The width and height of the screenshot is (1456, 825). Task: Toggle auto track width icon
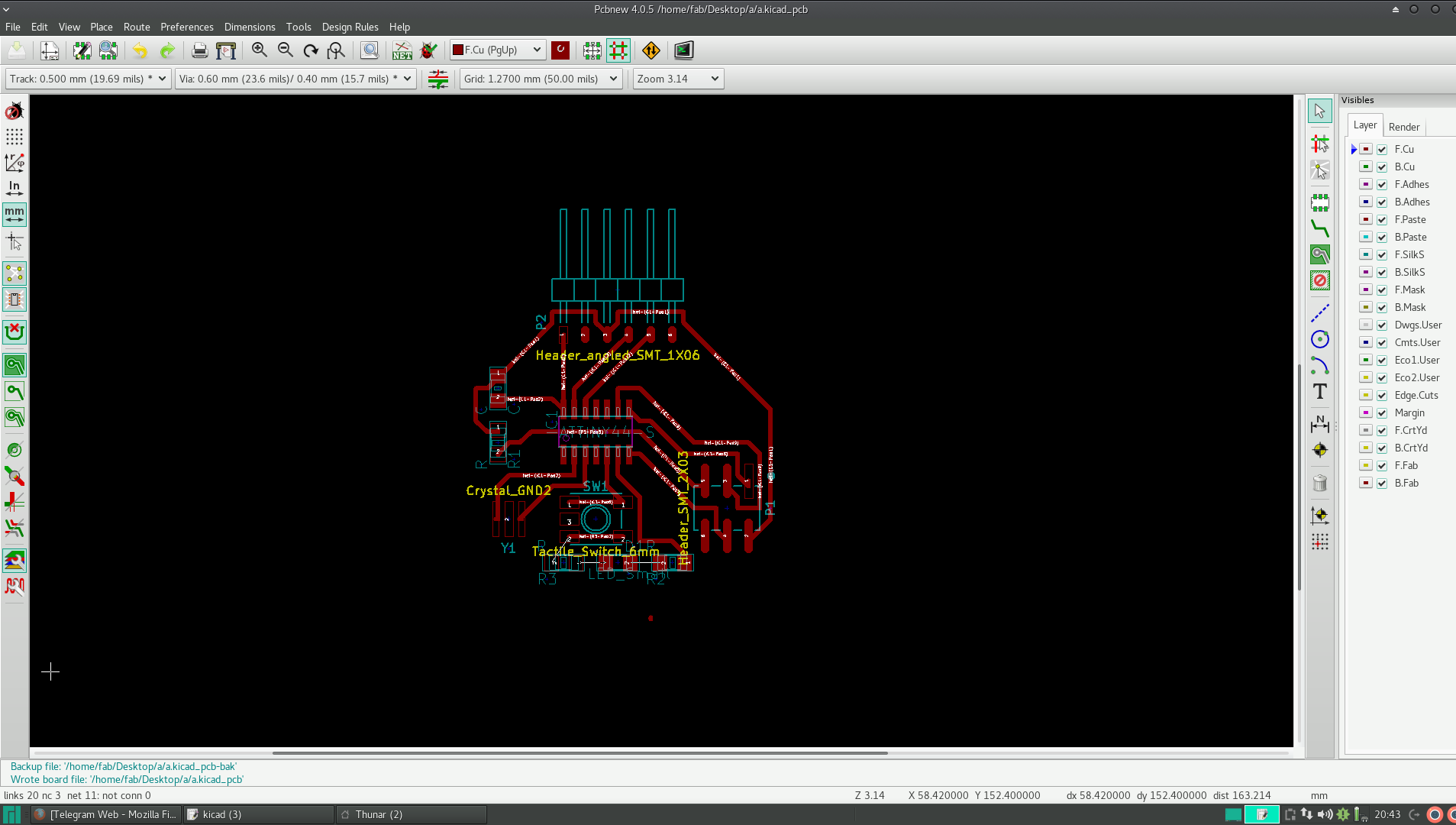click(438, 79)
